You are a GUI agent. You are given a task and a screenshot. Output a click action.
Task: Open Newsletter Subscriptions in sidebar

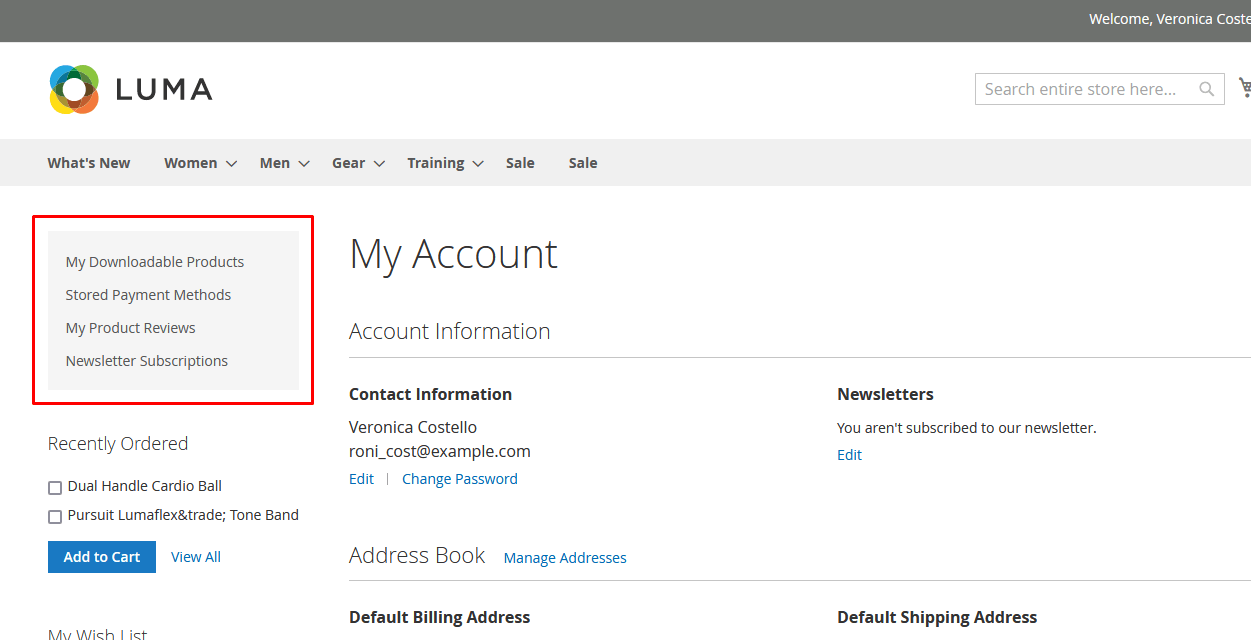pos(147,361)
